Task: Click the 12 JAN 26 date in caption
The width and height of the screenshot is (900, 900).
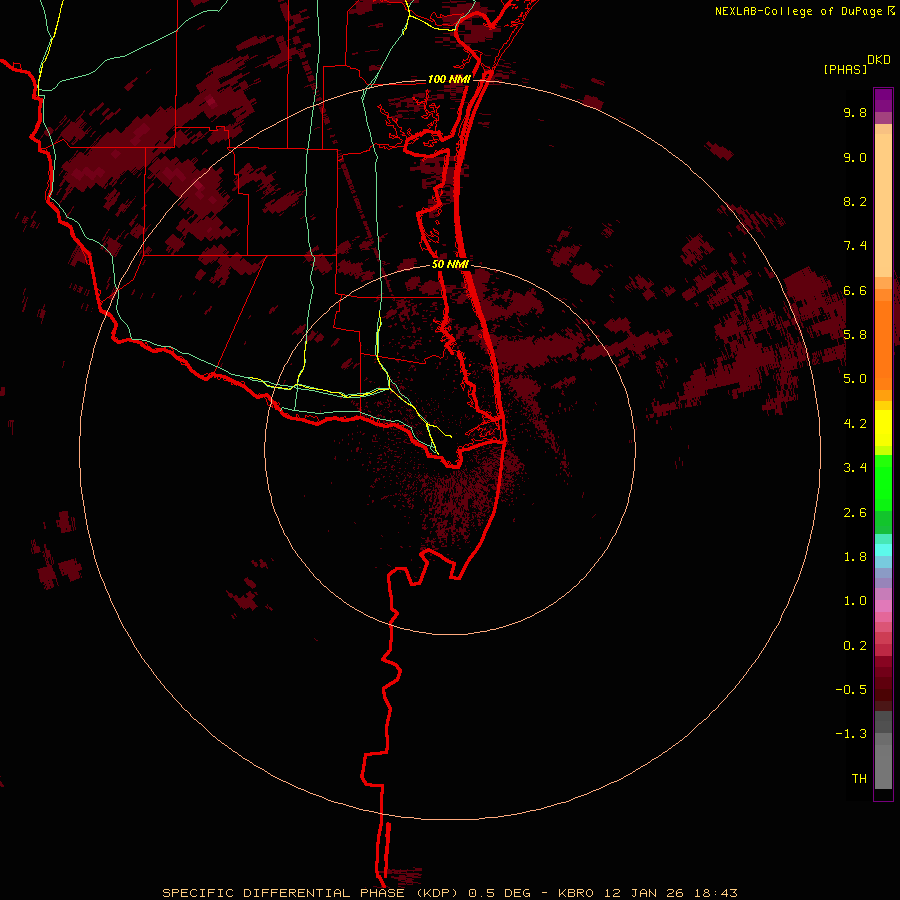Action: tap(645, 893)
